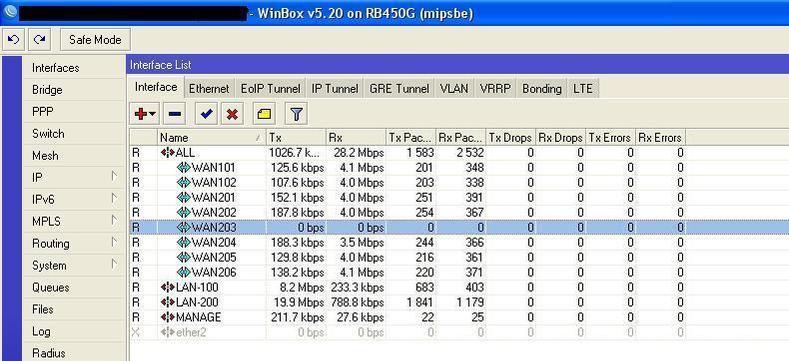Click the WAN202 VLAN interface icon

184,212
